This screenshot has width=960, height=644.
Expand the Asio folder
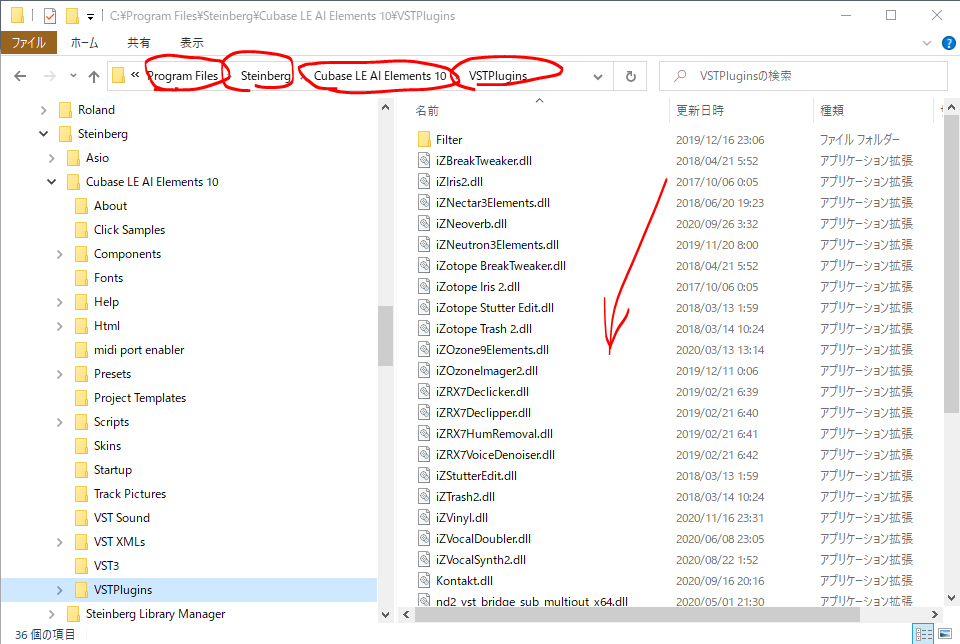click(51, 158)
